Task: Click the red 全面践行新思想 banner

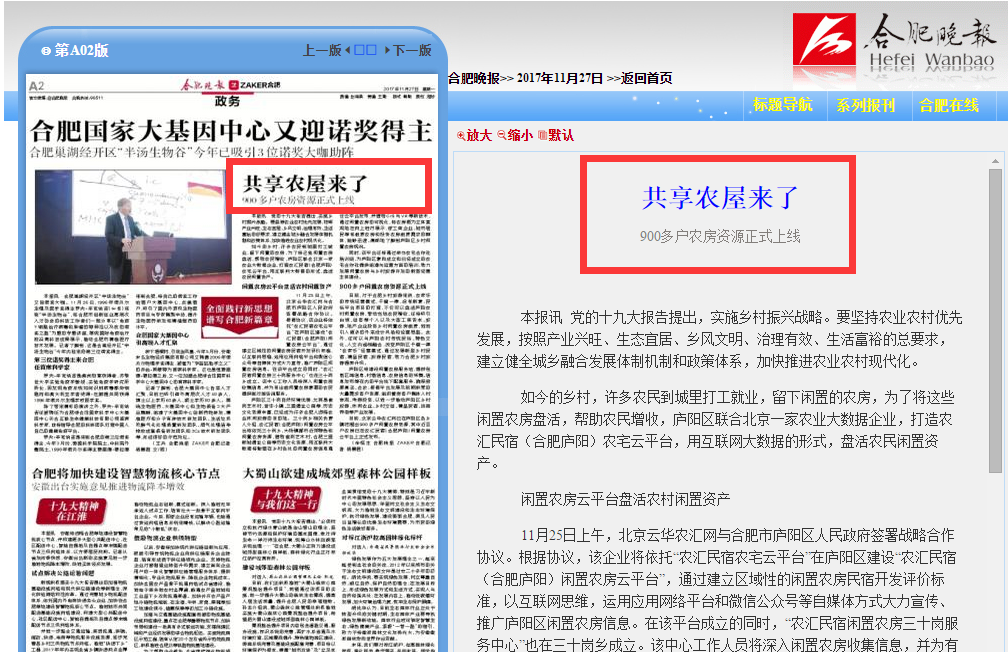Action: click(240, 316)
